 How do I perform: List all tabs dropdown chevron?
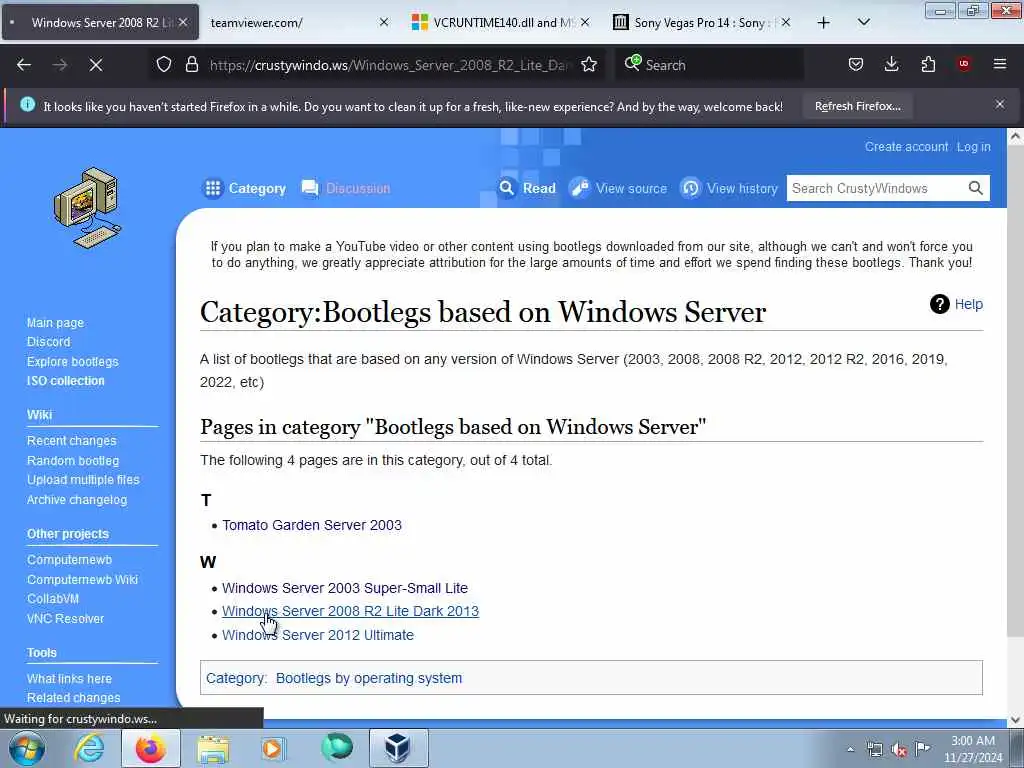pos(863,22)
